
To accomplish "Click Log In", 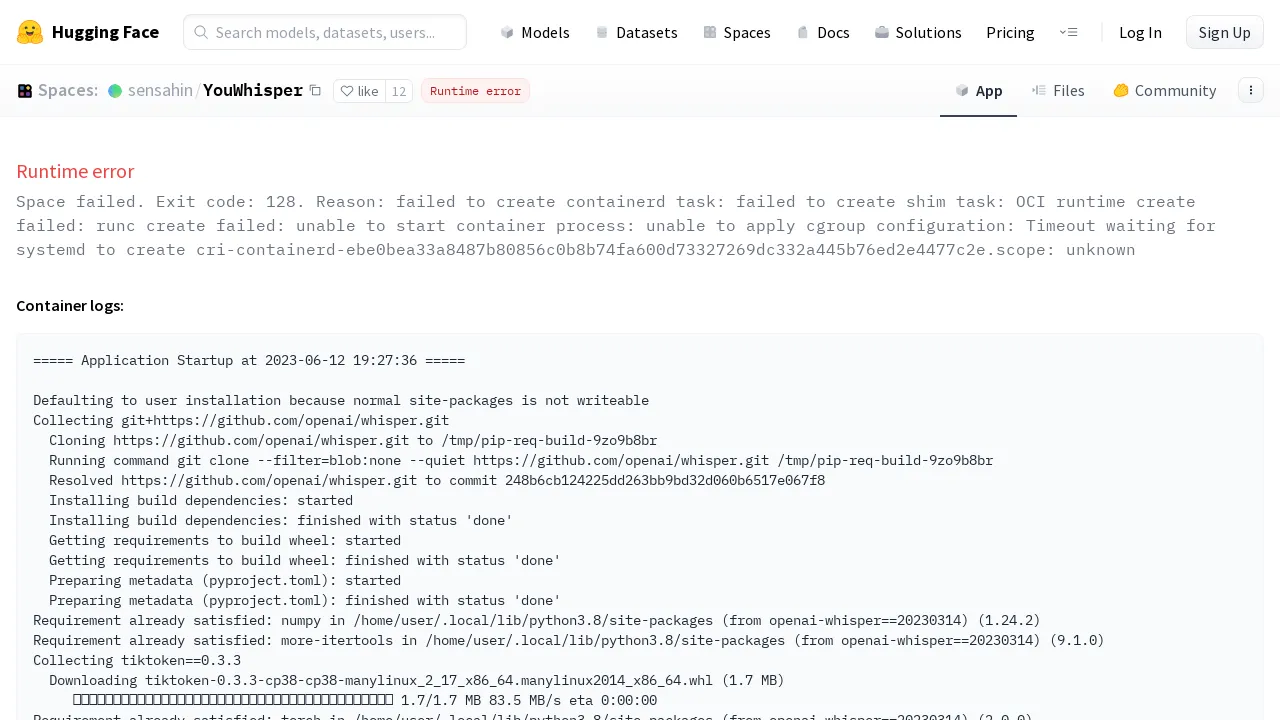I will (1140, 32).
